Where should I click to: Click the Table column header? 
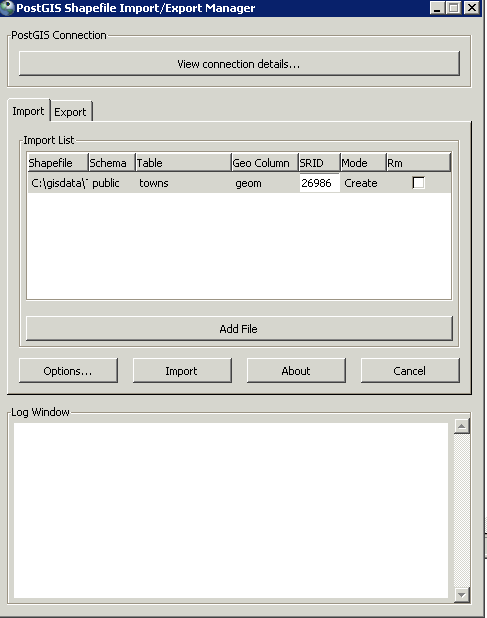pyautogui.click(x=183, y=162)
